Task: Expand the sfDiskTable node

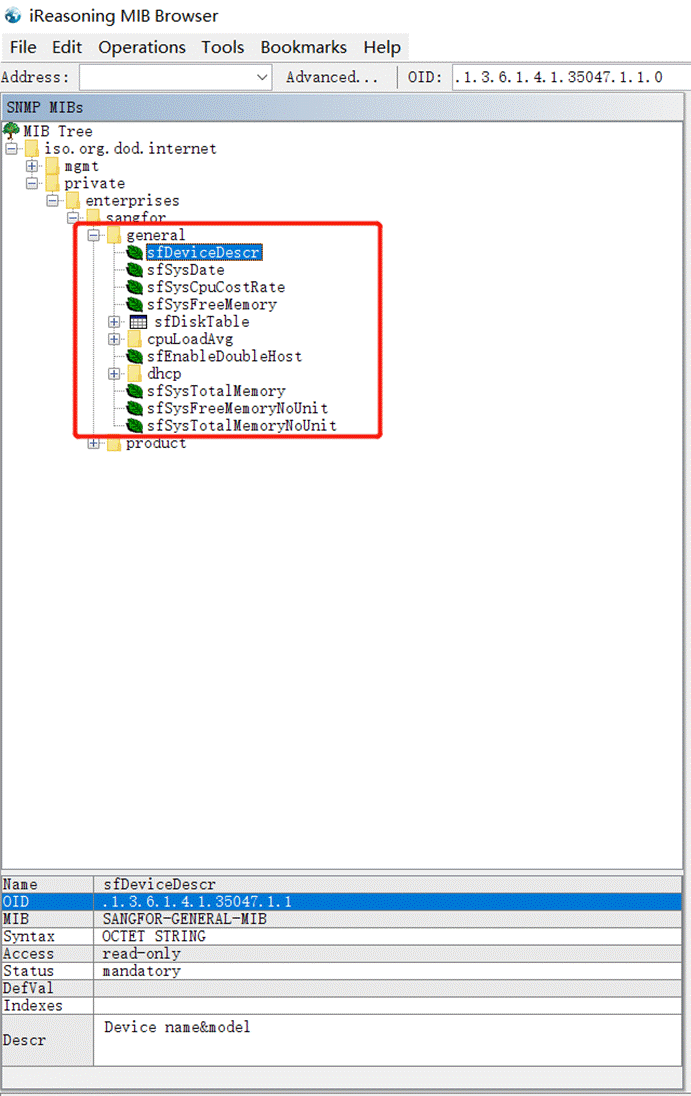Action: tap(115, 322)
